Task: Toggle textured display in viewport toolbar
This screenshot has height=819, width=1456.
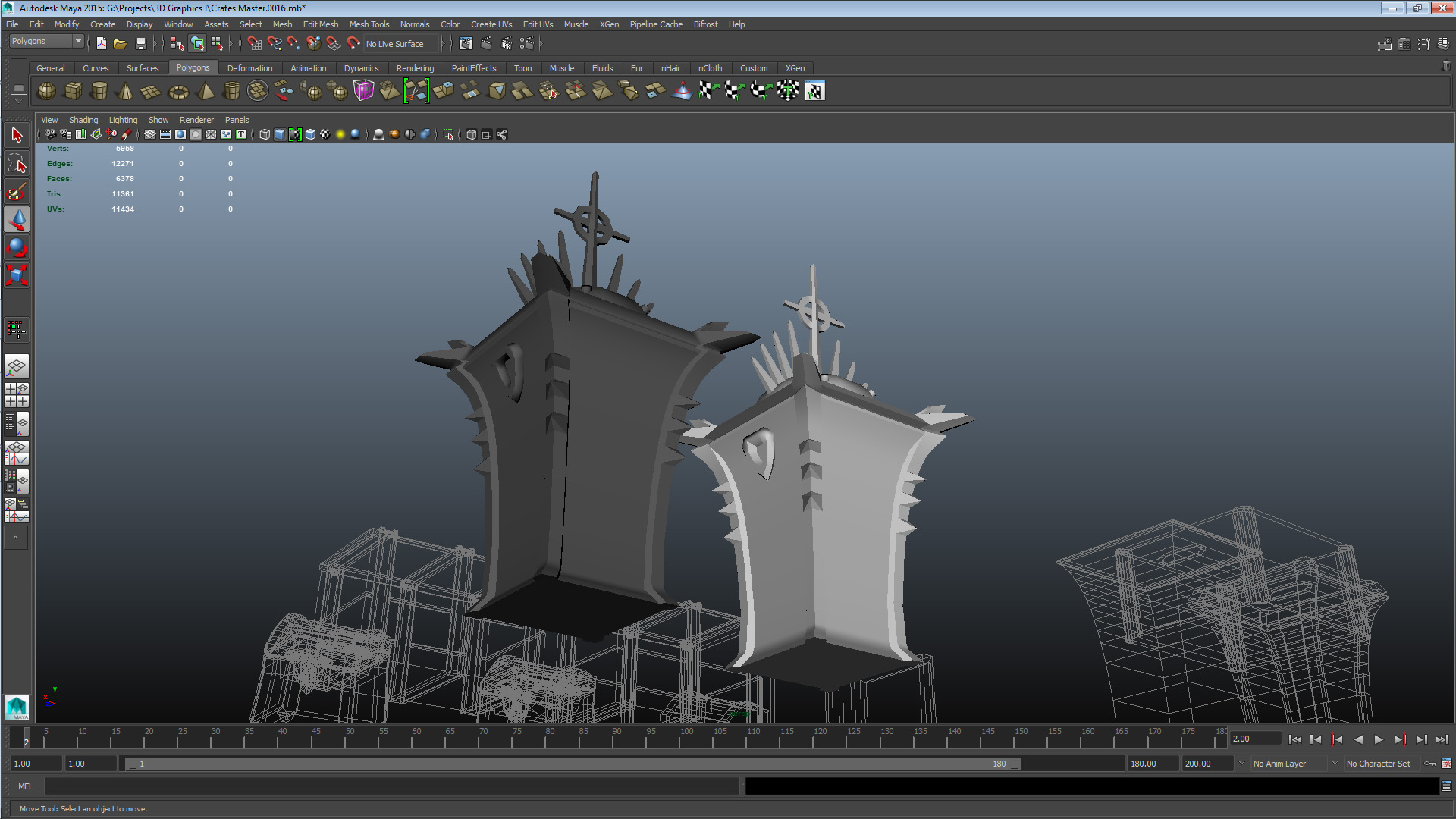Action: [x=325, y=134]
